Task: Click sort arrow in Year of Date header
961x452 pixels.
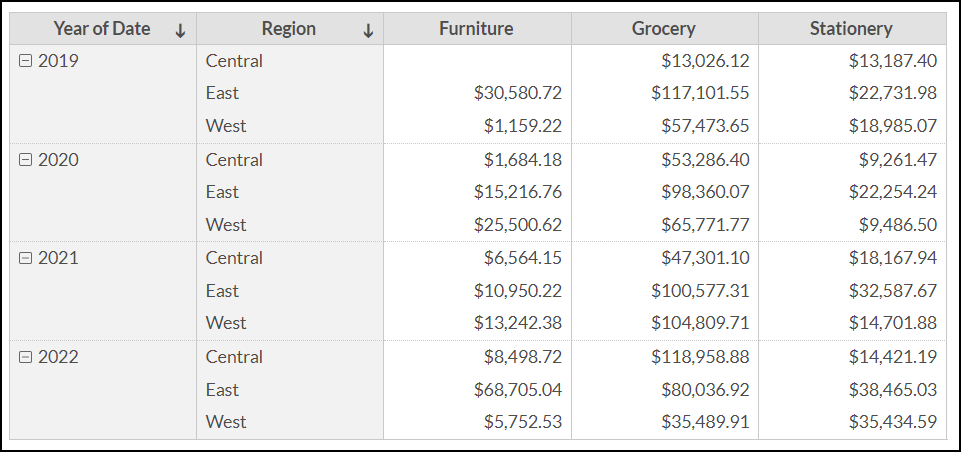Action: tap(180, 30)
